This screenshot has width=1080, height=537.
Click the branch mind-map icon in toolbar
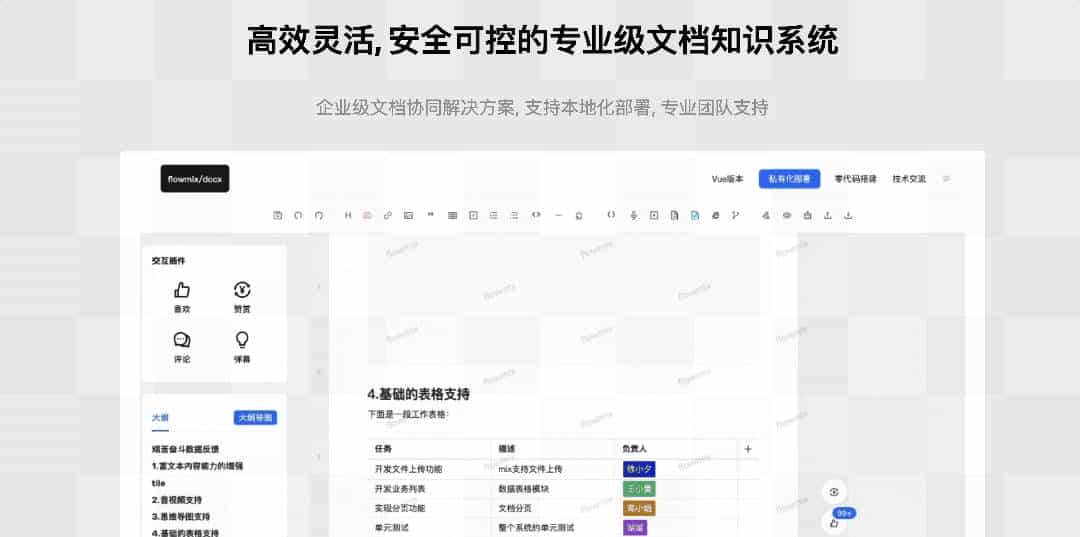point(736,215)
